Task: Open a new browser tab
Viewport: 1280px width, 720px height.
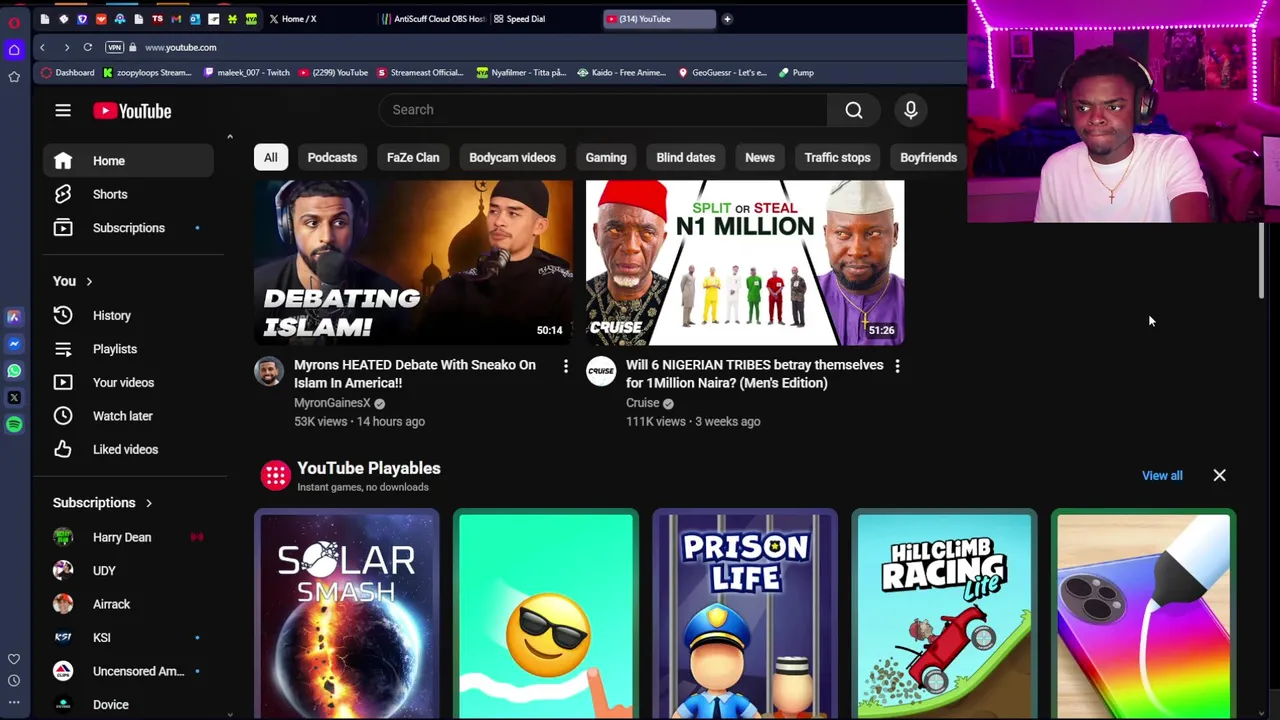Action: click(x=727, y=19)
